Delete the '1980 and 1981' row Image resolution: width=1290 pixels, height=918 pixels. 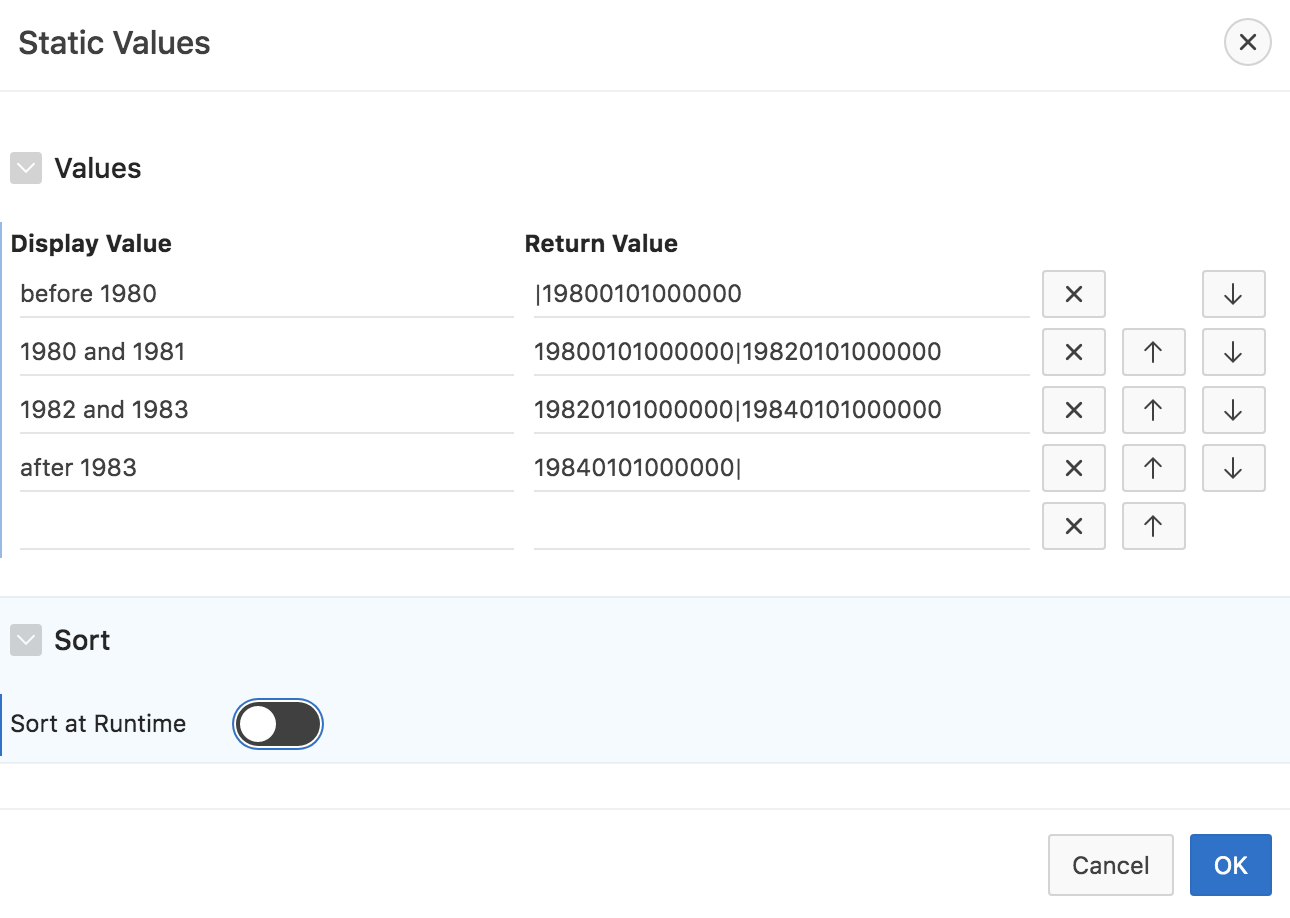pos(1073,352)
